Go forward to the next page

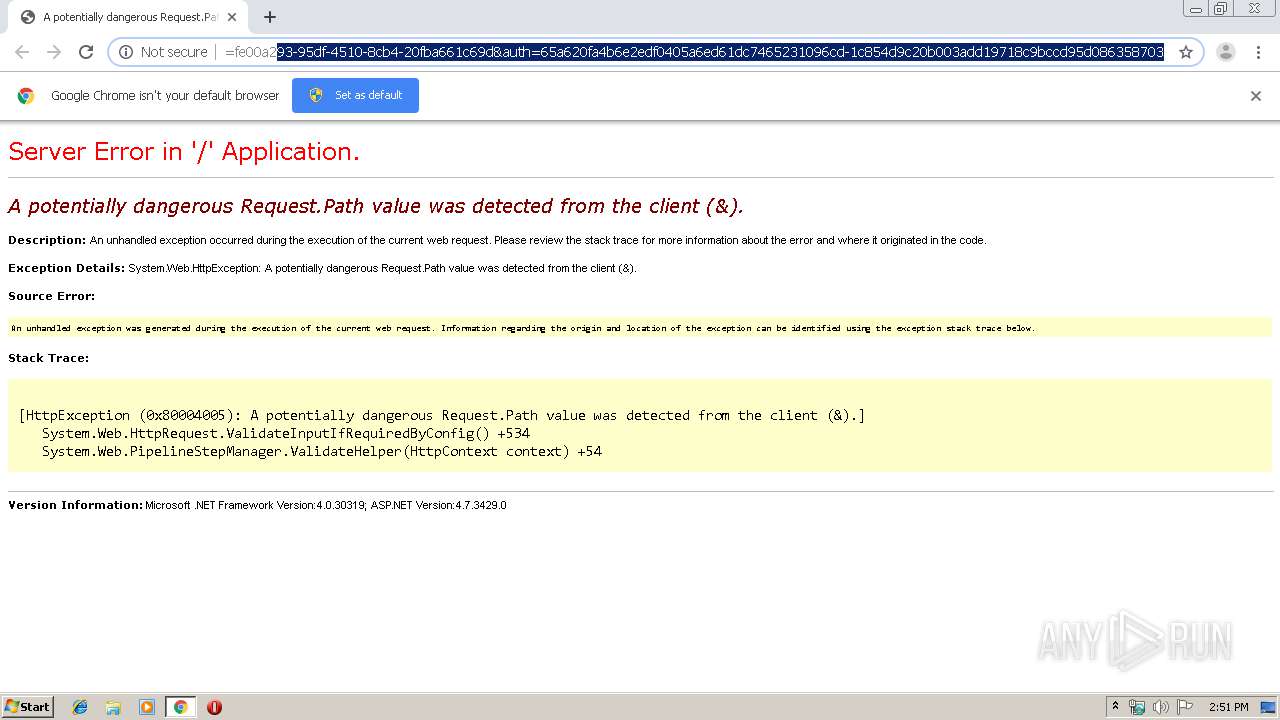pyautogui.click(x=54, y=52)
